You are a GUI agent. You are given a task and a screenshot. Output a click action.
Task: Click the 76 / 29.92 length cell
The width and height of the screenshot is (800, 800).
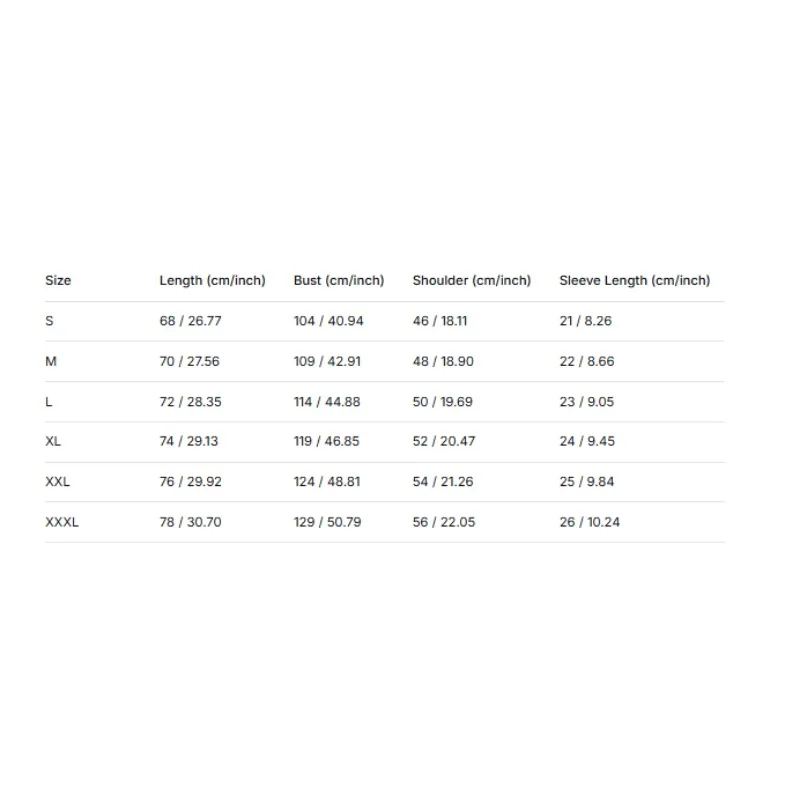(190, 481)
